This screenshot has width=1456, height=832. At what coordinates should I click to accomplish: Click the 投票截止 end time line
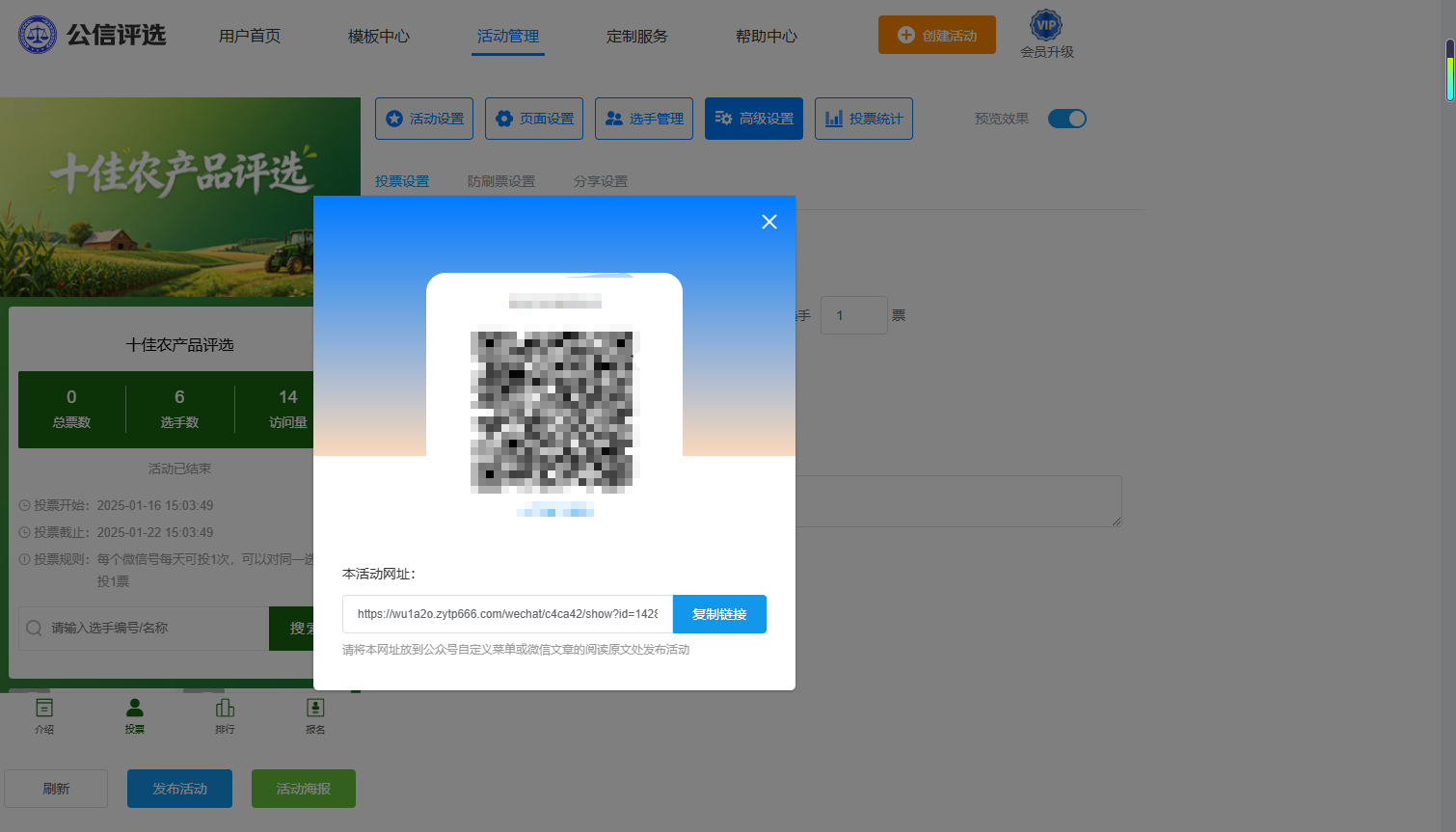(x=117, y=532)
